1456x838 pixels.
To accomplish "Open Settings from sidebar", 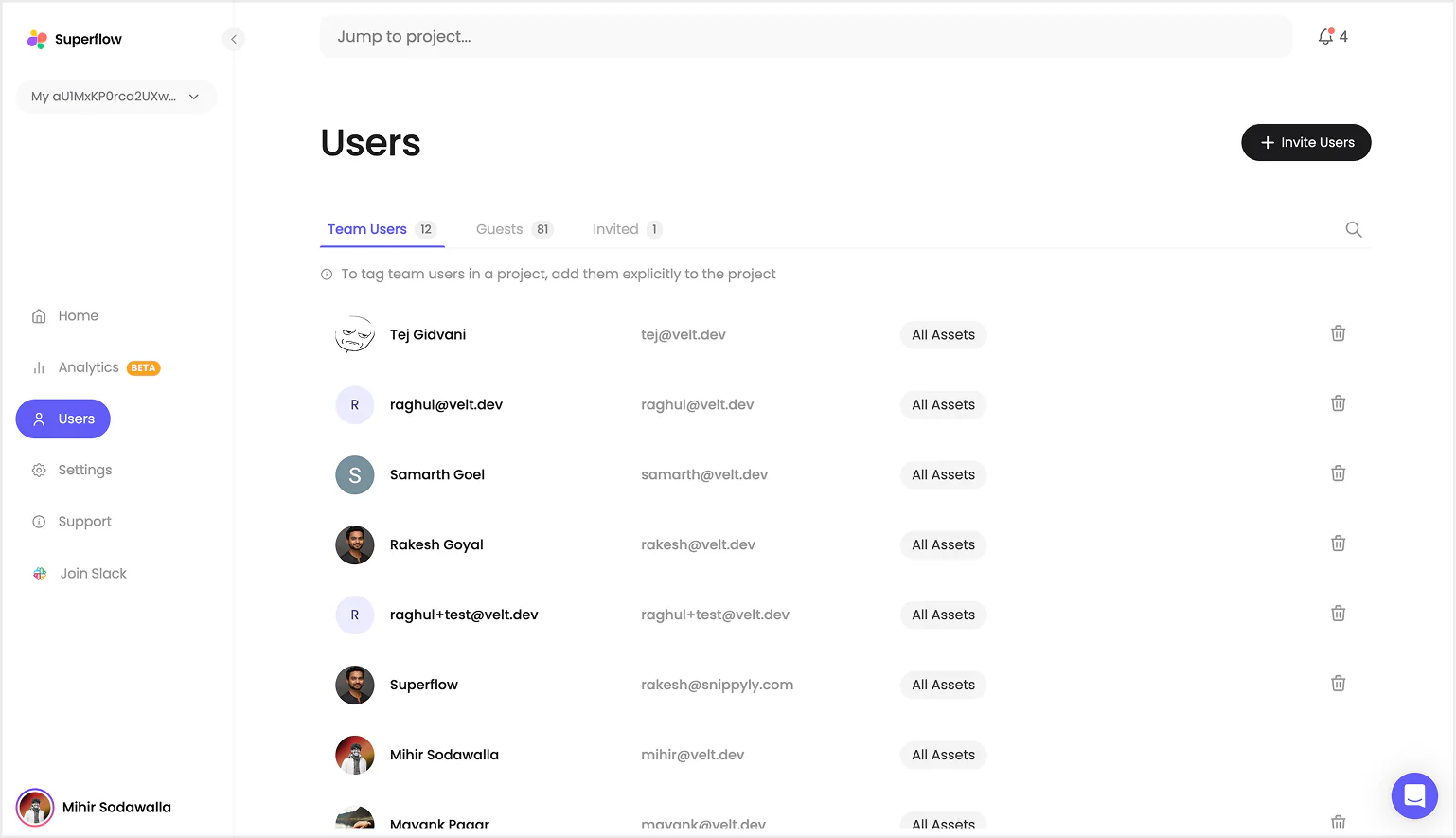I will point(85,471).
